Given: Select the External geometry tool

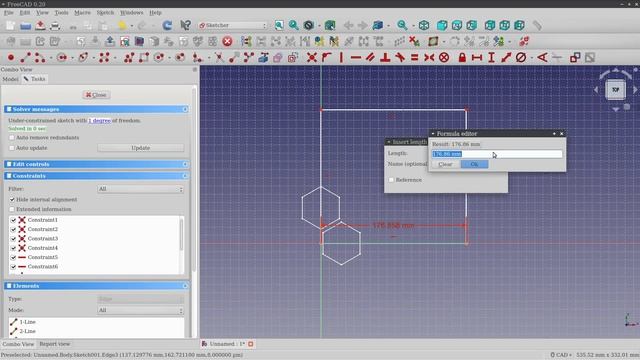Looking at the screenshot, I should coord(263,58).
